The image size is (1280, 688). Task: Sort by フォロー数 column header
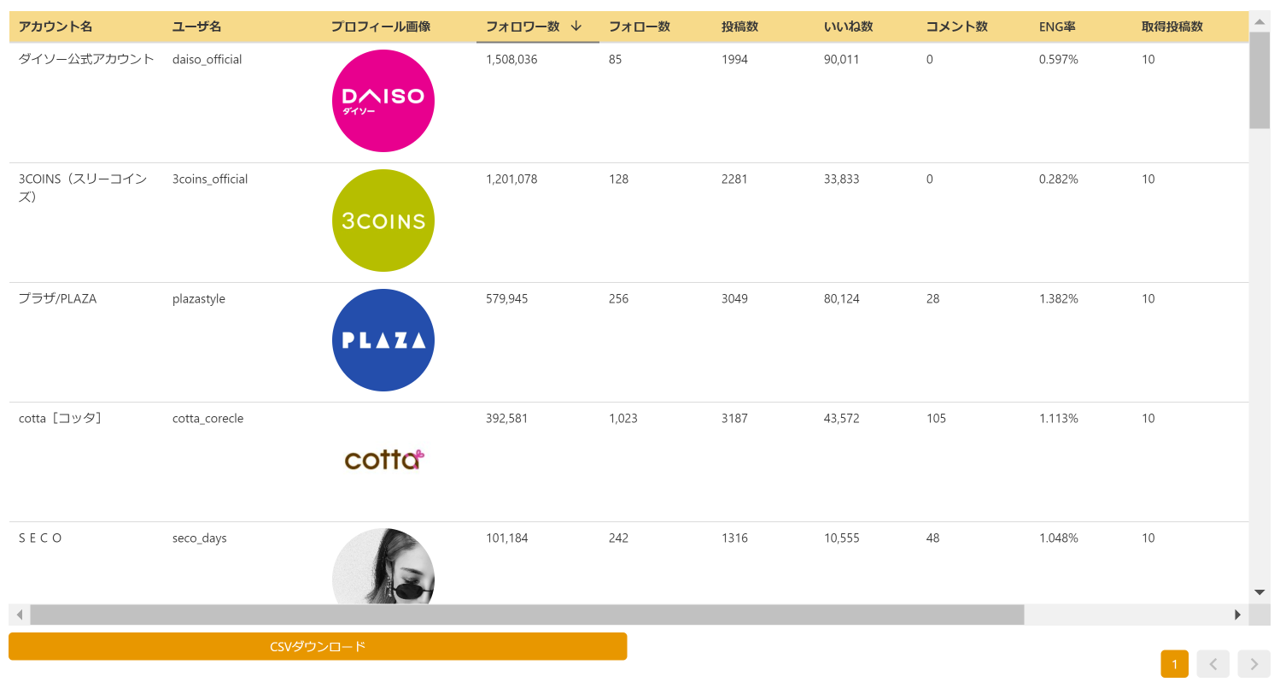(x=639, y=26)
